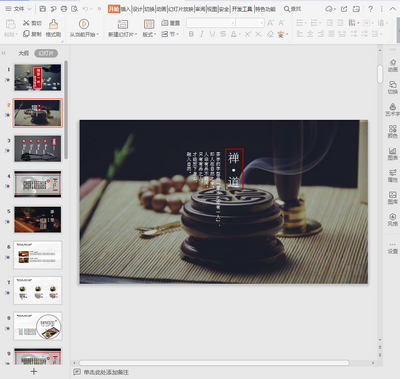
Task: Click the Print Preview icon
Action: [75, 9]
